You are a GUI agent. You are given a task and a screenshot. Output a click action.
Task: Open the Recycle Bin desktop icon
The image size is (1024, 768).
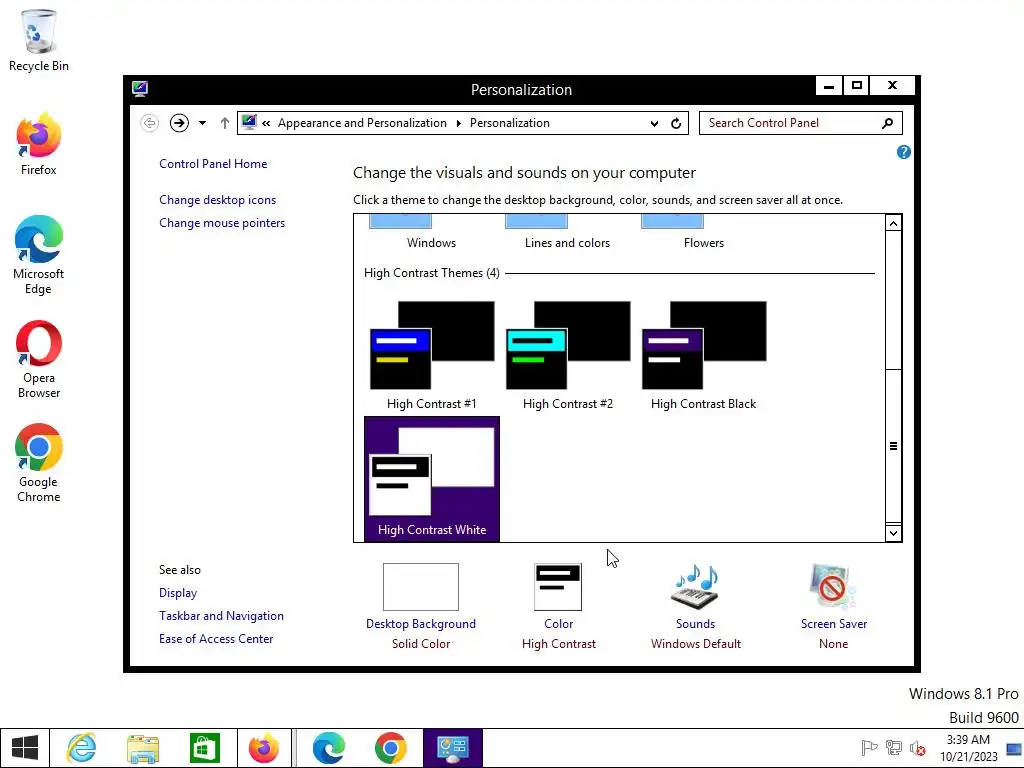coord(39,40)
